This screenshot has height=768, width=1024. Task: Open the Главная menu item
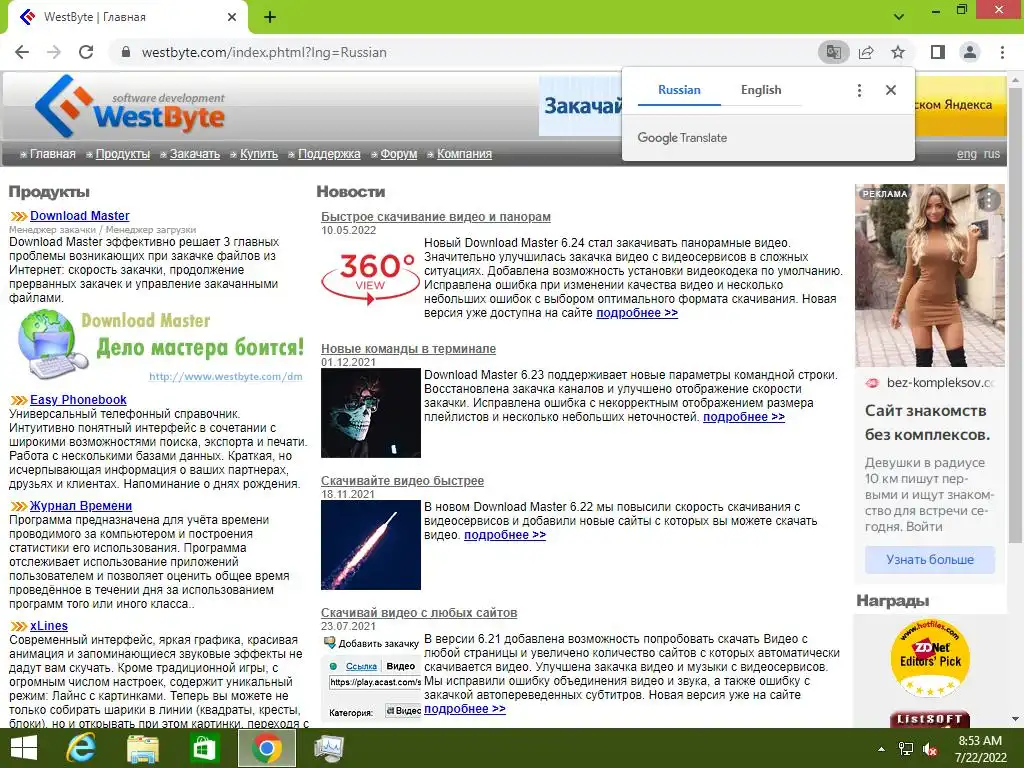click(x=52, y=154)
